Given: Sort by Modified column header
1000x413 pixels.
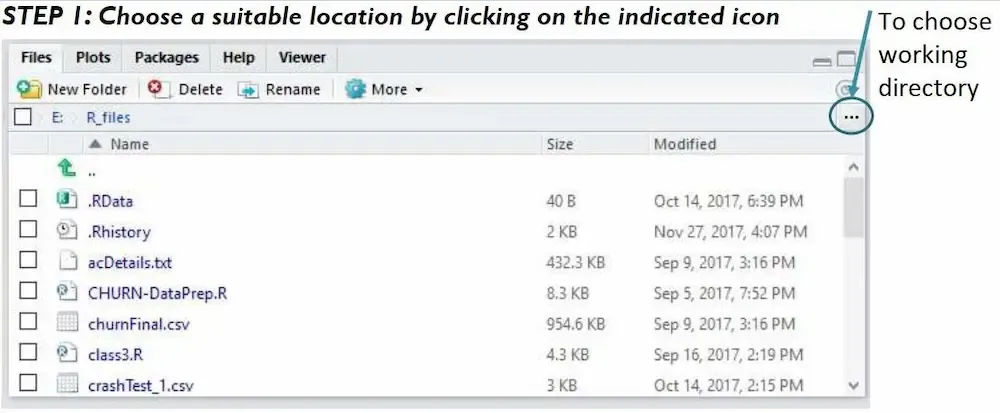Looking at the screenshot, I should pos(685,144).
